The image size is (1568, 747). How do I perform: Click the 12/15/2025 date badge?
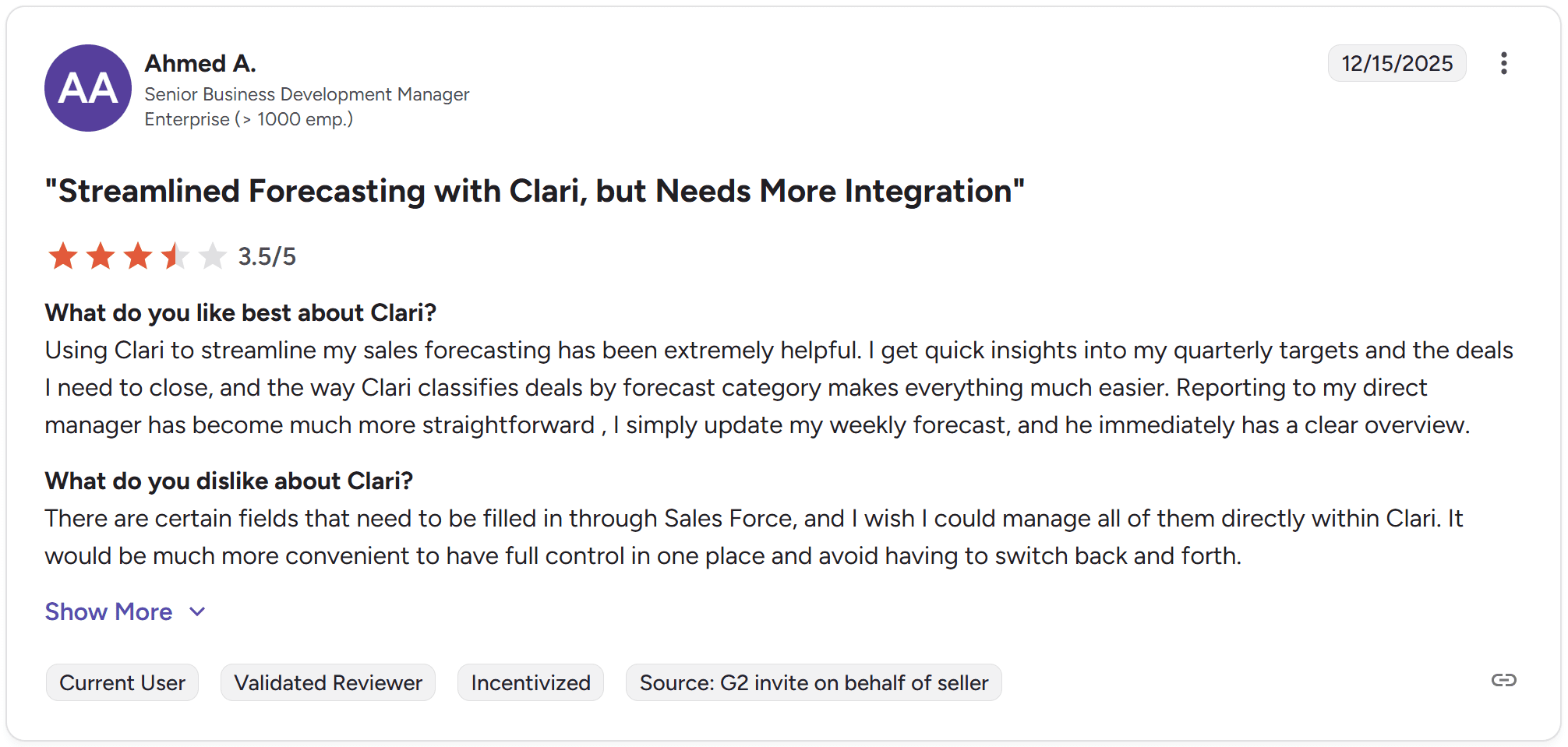pyautogui.click(x=1397, y=63)
